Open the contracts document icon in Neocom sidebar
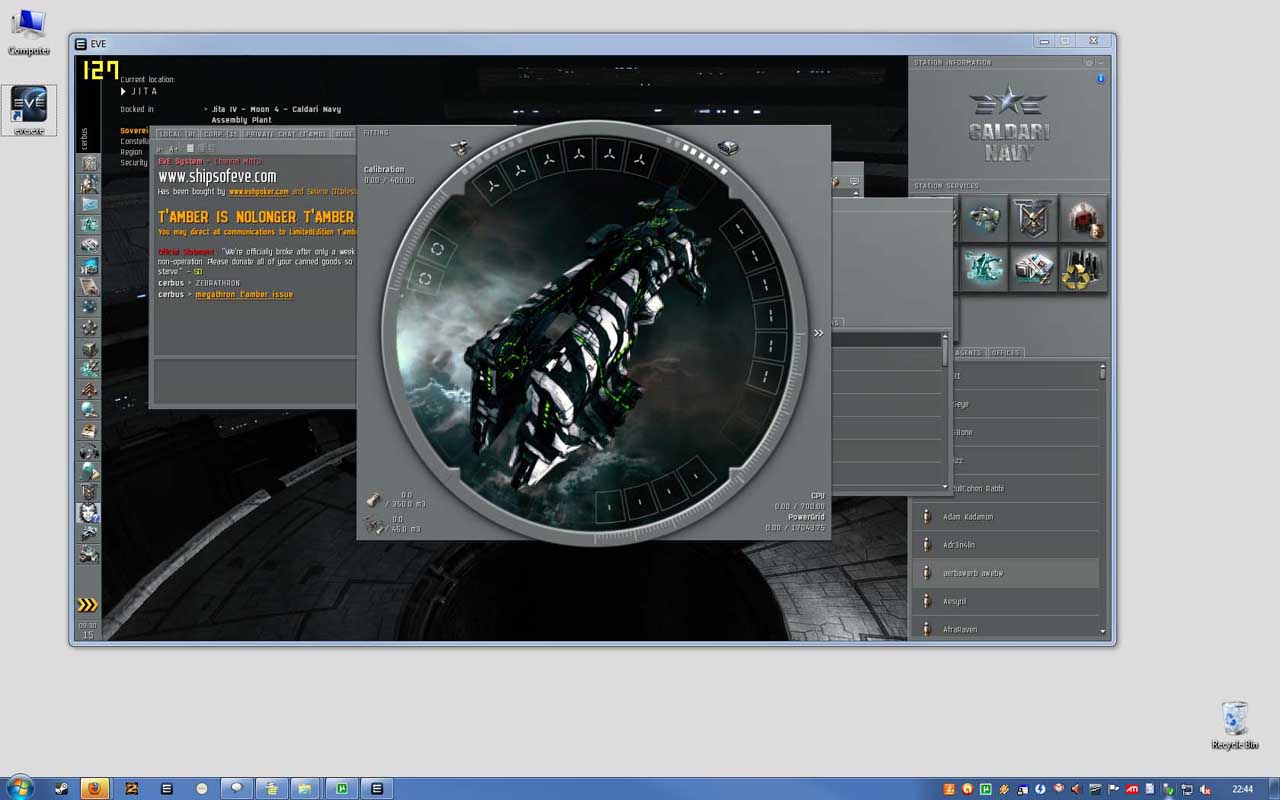Image resolution: width=1280 pixels, height=800 pixels. point(89,286)
